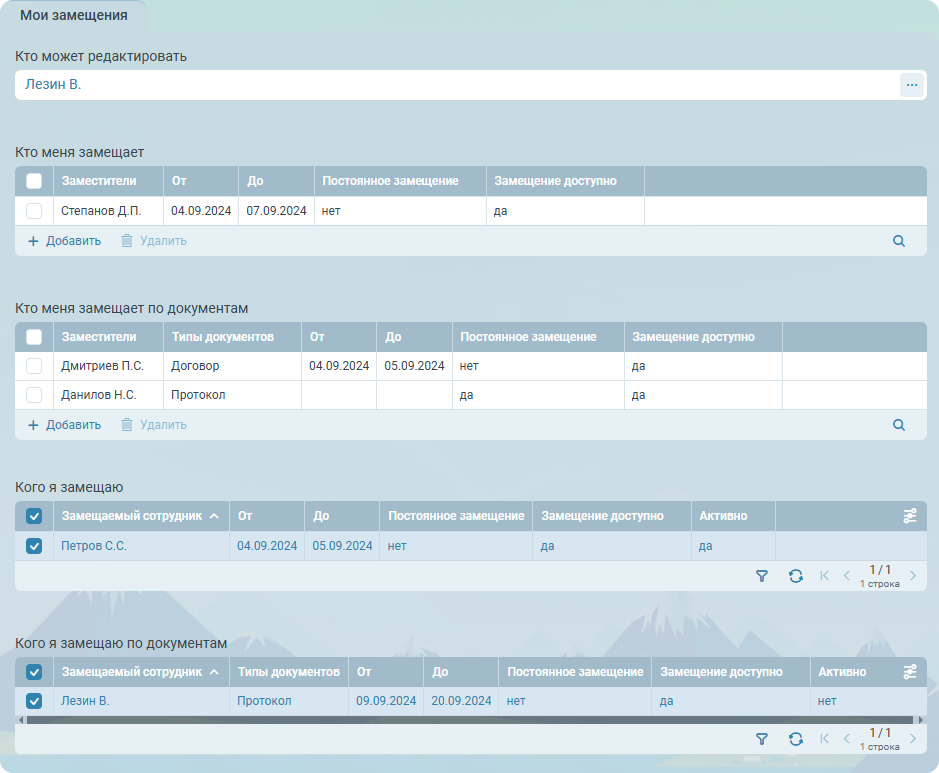939x773 pixels.
Task: Open ellipsis selector for 'Кто может редактировать'
Action: click(911, 85)
